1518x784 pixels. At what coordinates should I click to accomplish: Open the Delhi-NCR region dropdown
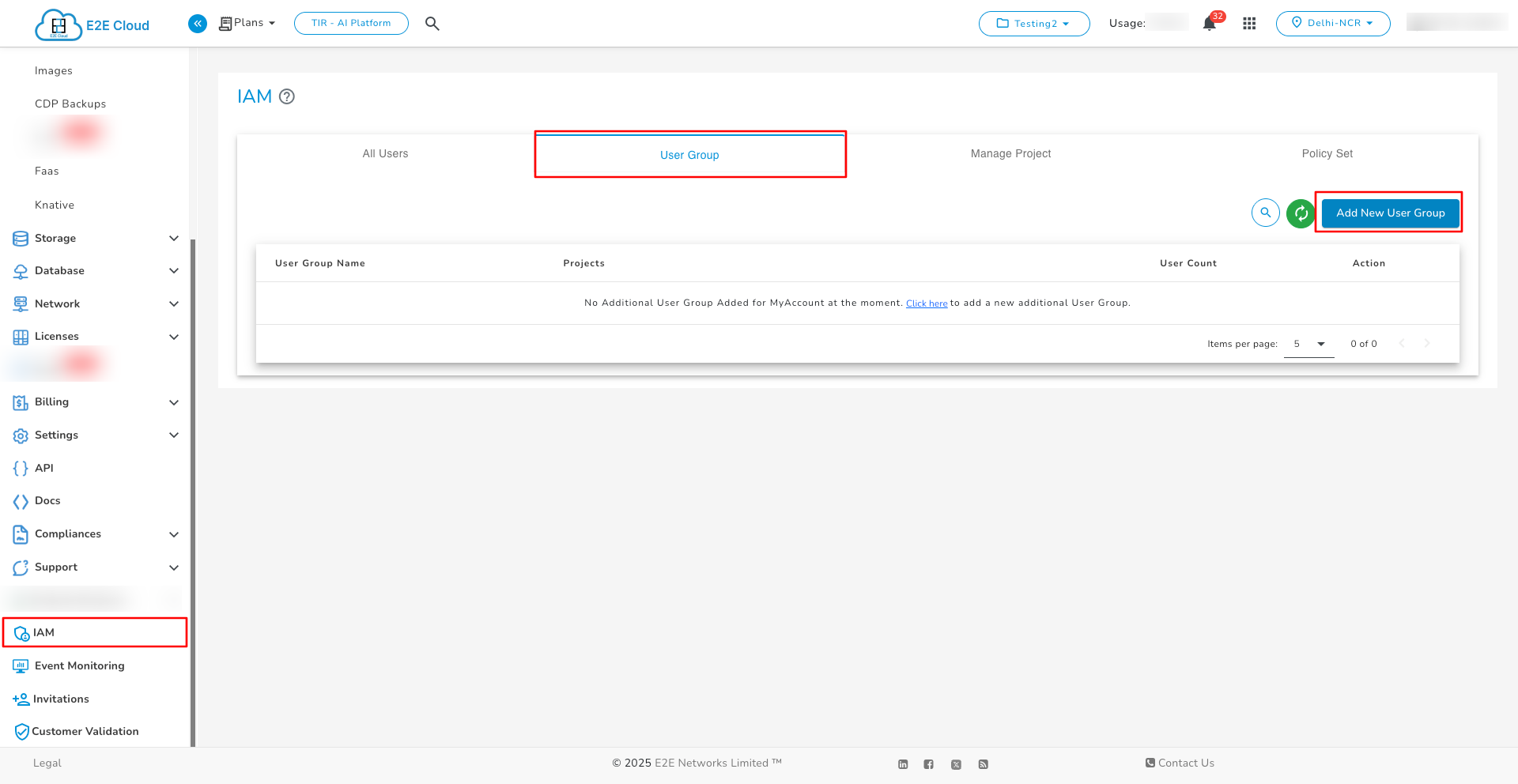coord(1332,24)
